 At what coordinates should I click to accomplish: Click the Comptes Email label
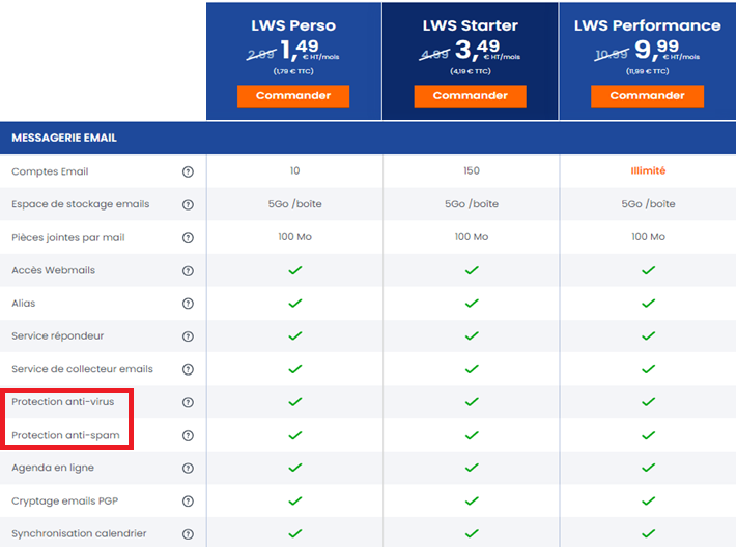coord(50,171)
